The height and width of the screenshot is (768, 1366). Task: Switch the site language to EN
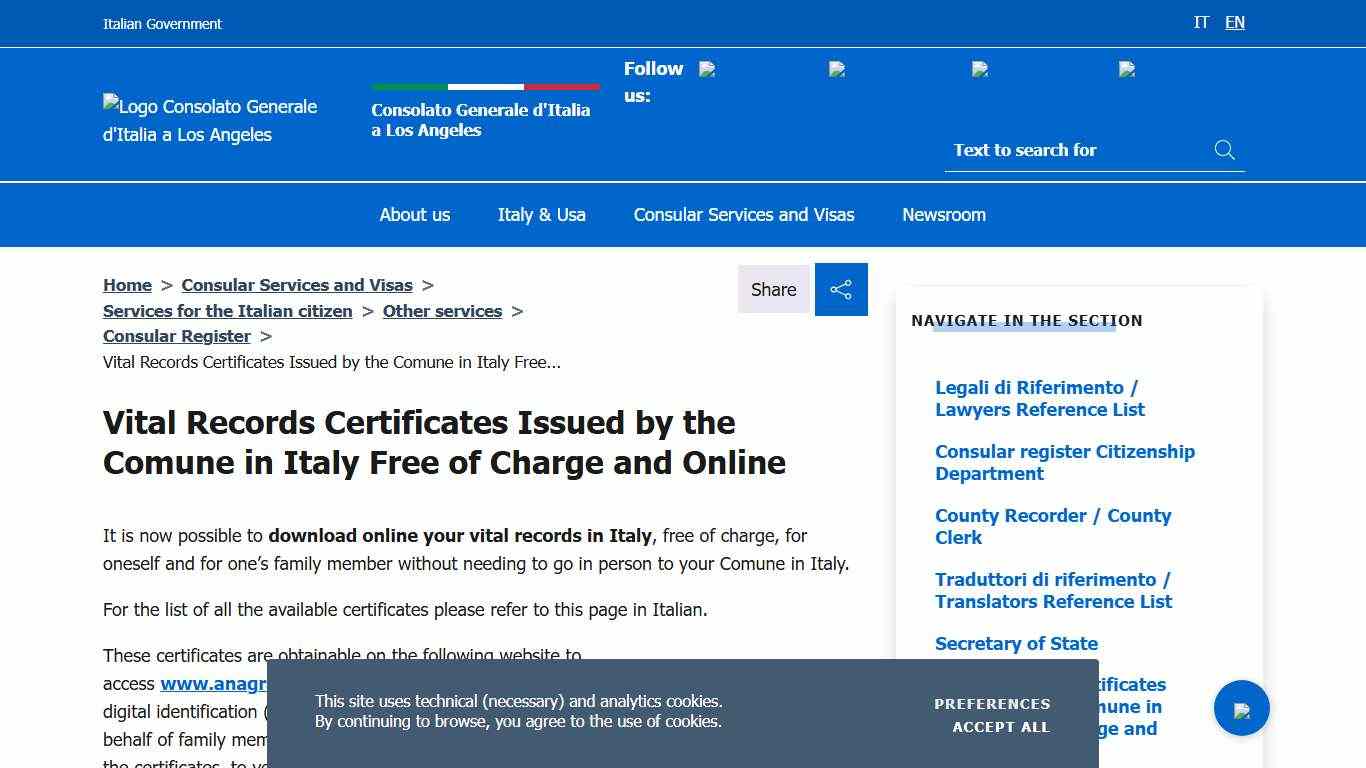pyautogui.click(x=1235, y=22)
